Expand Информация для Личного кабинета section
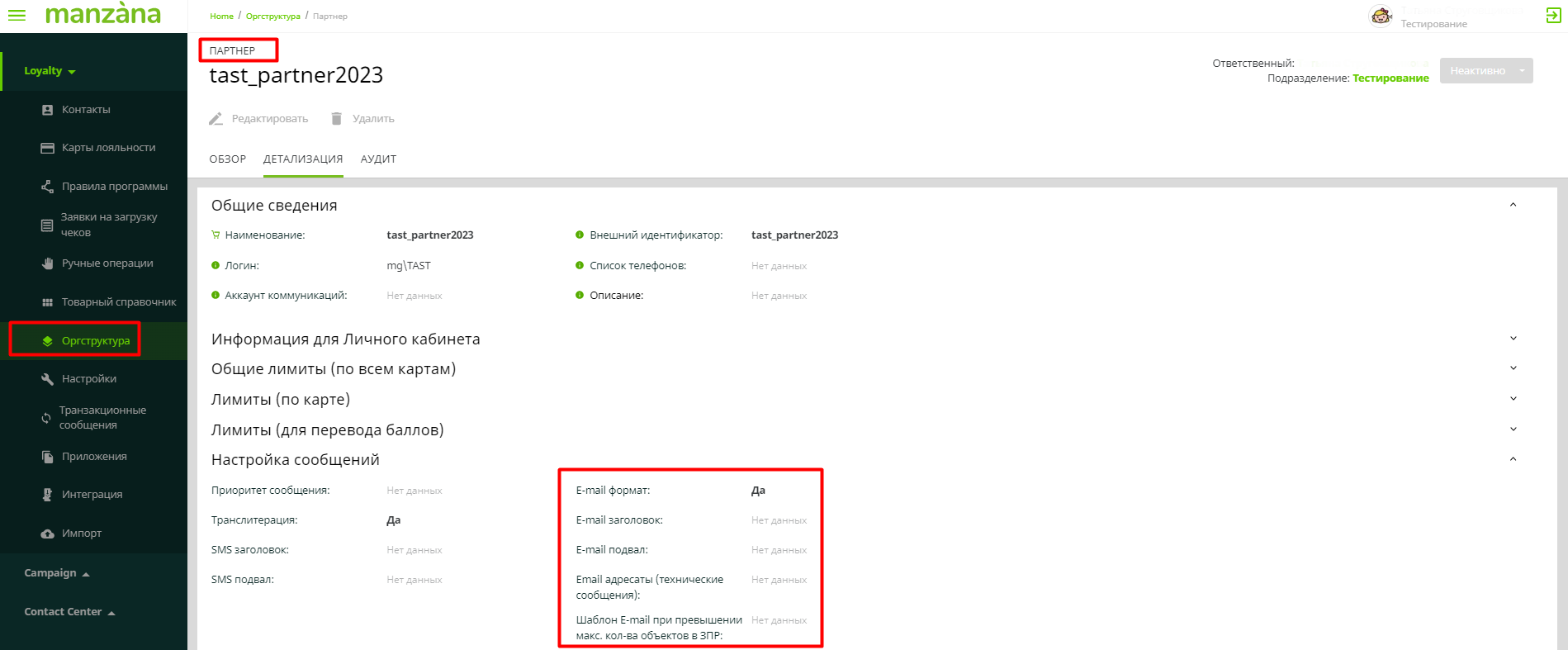1568x650 pixels. (x=1513, y=339)
